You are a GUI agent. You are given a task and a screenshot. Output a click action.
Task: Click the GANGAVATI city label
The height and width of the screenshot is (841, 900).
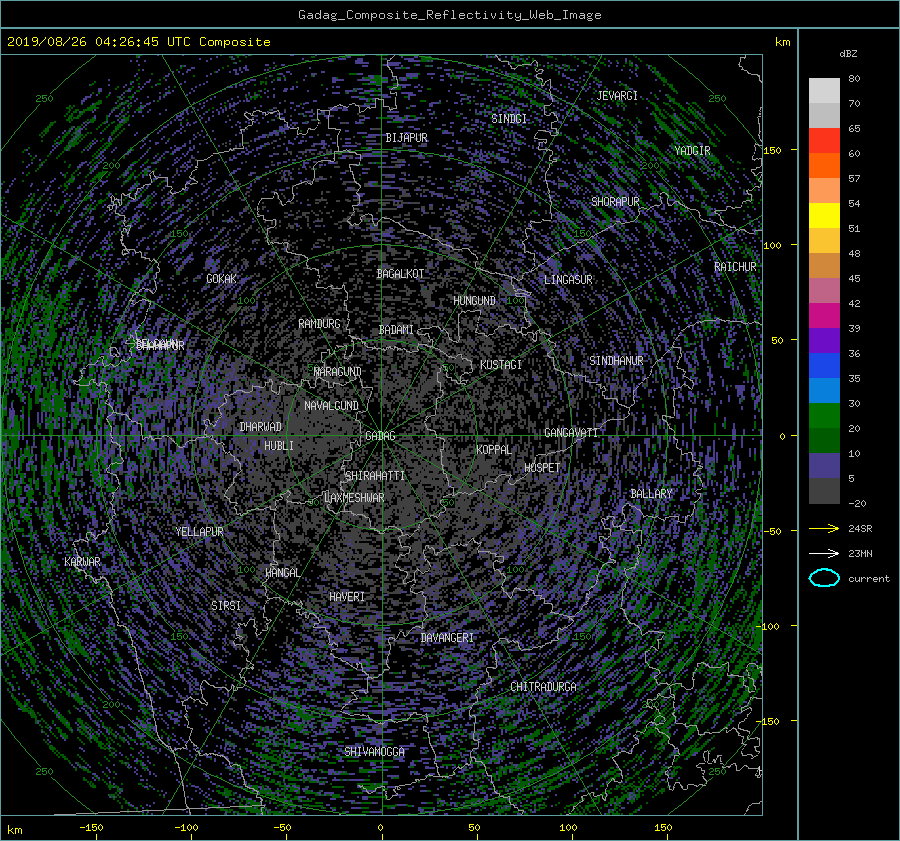click(571, 432)
